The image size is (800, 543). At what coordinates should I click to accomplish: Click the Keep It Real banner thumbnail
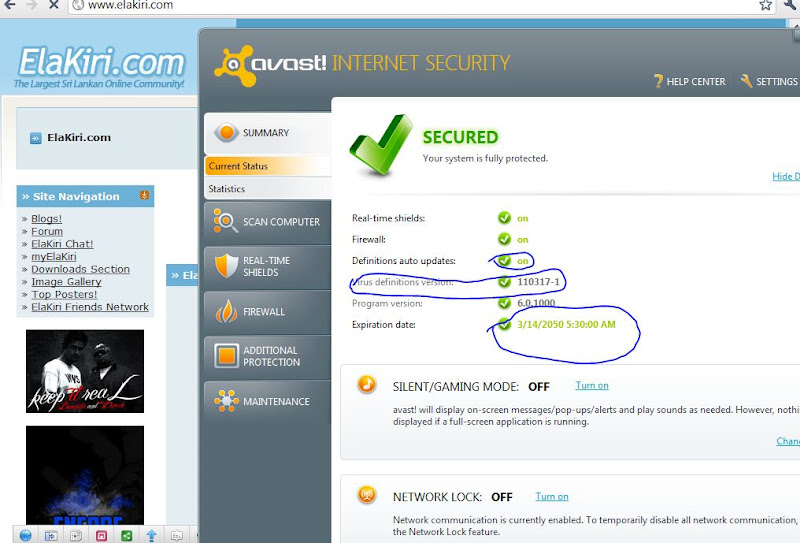click(85, 371)
